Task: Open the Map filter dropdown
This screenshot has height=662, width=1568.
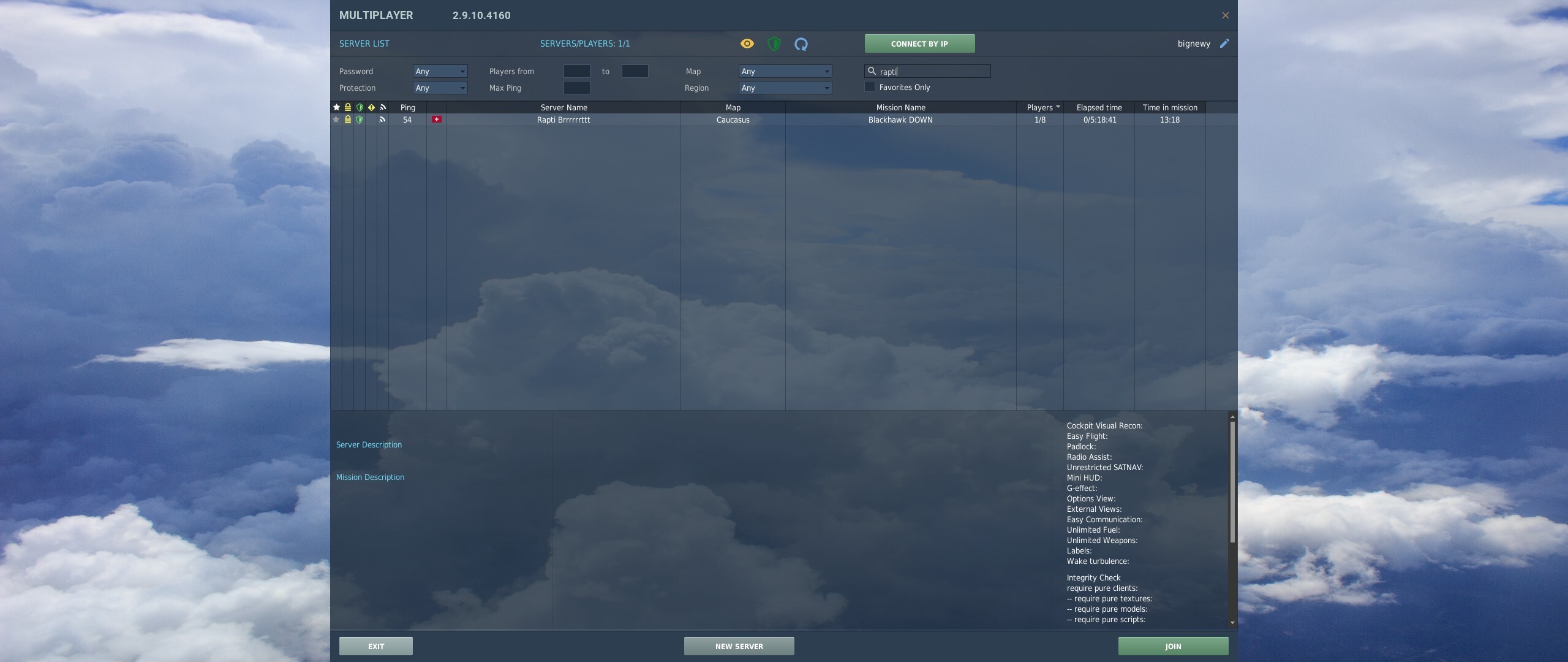Action: [785, 71]
